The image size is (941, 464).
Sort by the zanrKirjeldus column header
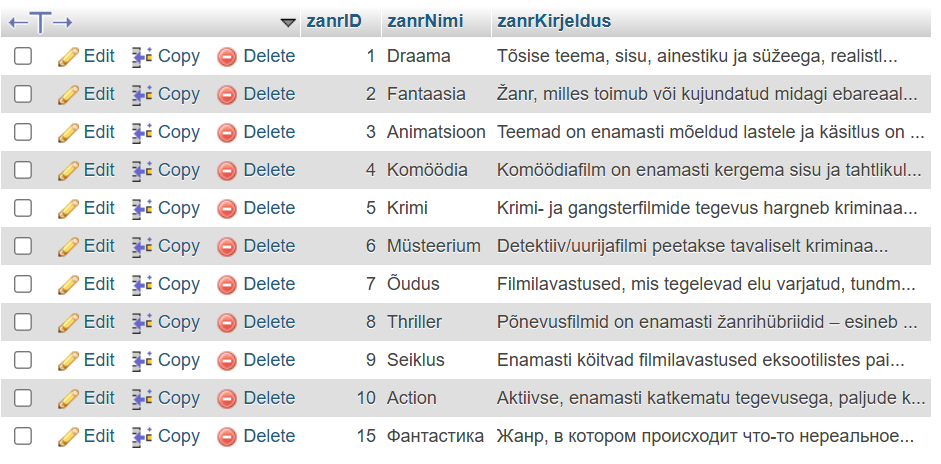tap(553, 21)
